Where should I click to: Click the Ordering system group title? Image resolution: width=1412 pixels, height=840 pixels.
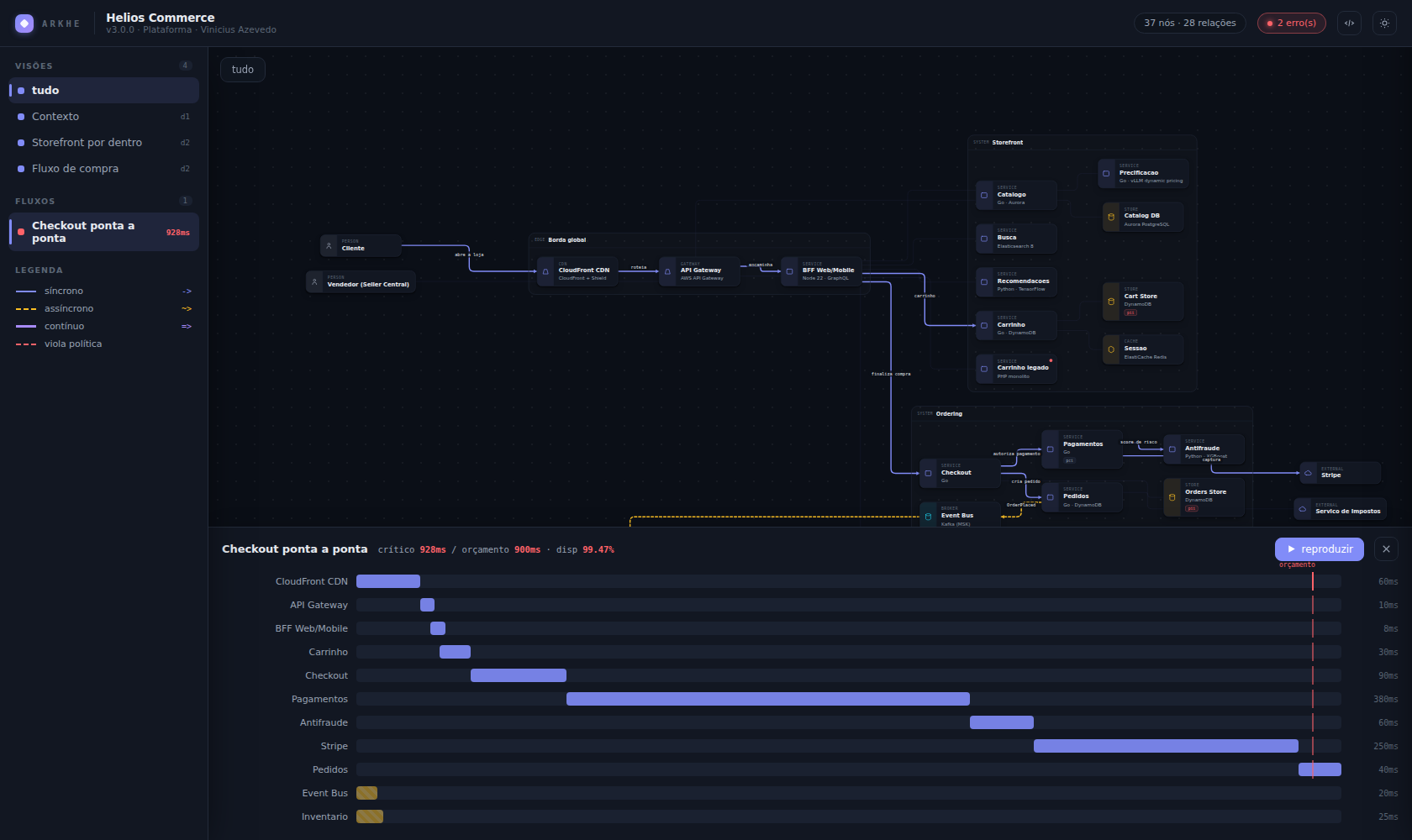coord(949,414)
